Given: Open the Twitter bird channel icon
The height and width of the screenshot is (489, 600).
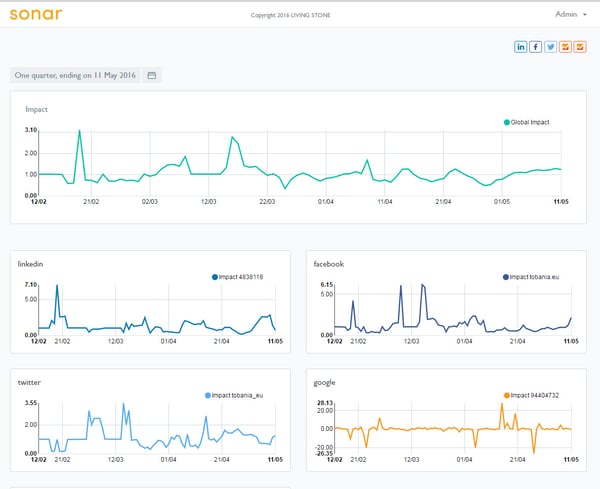Looking at the screenshot, I should click(550, 47).
